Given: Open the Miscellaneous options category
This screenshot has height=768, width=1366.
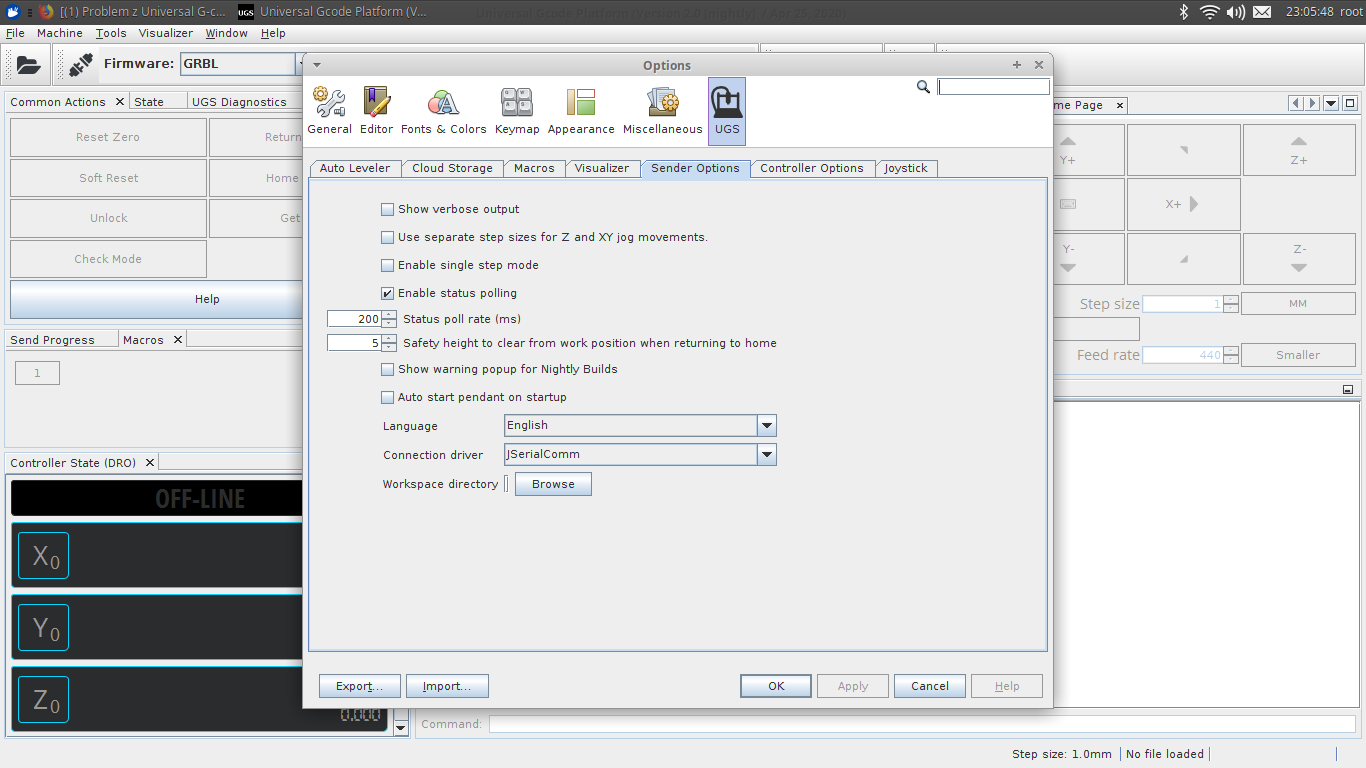Looking at the screenshot, I should 662,111.
